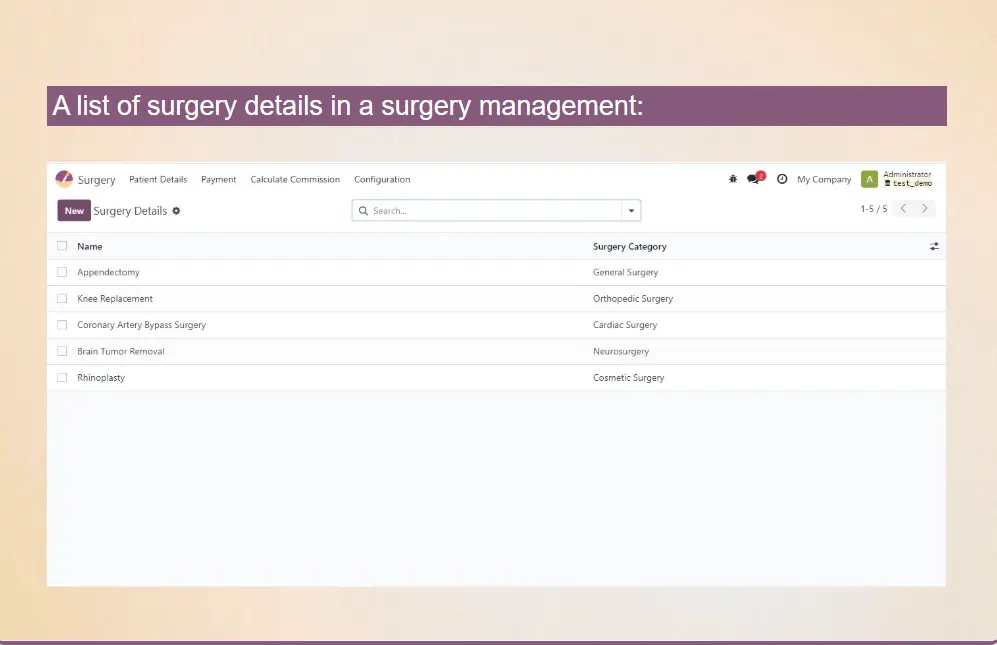Tick the select-all header checkbox
This screenshot has height=645, width=997.
(62, 246)
